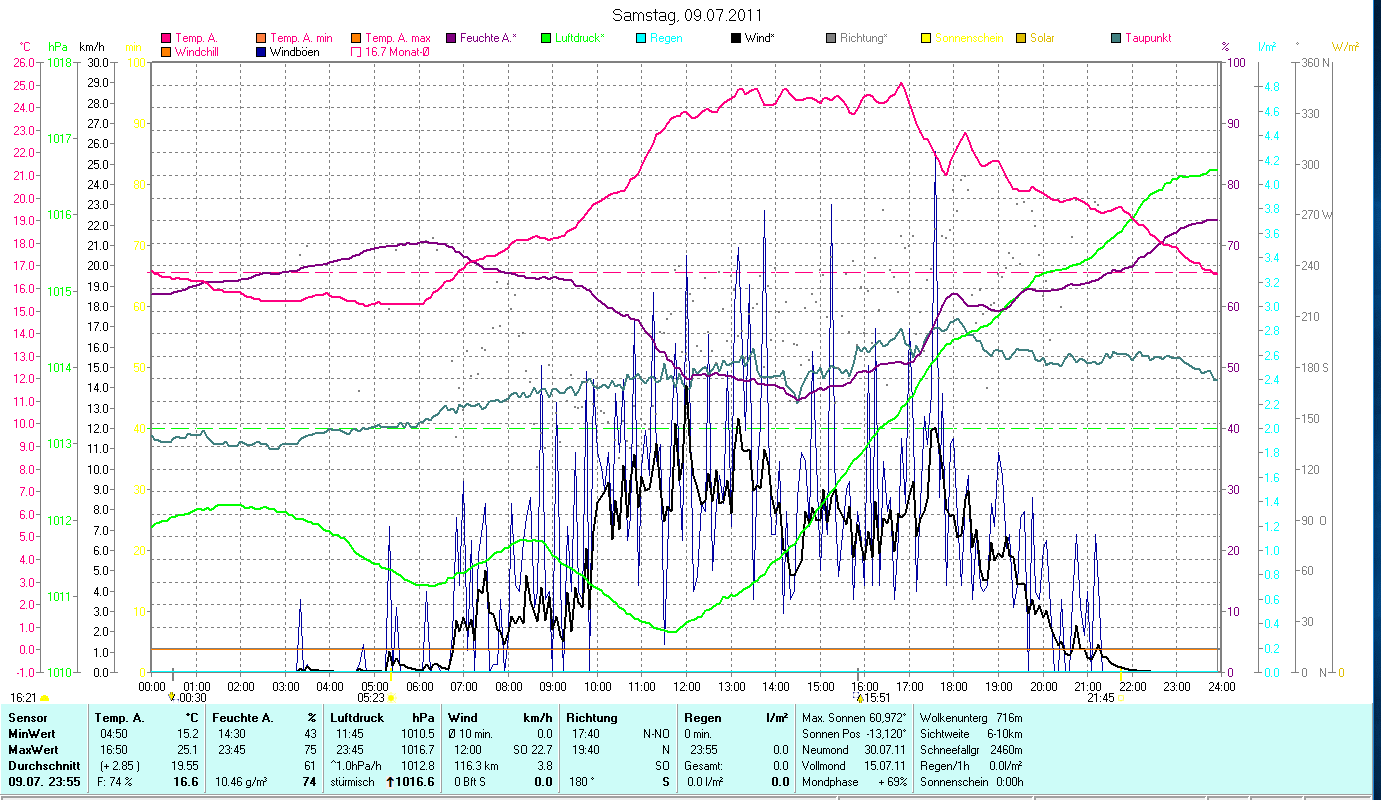The width and height of the screenshot is (1381, 800).
Task: Toggle the 16.7 Monat-Ø average line checkbox
Action: coord(357,52)
